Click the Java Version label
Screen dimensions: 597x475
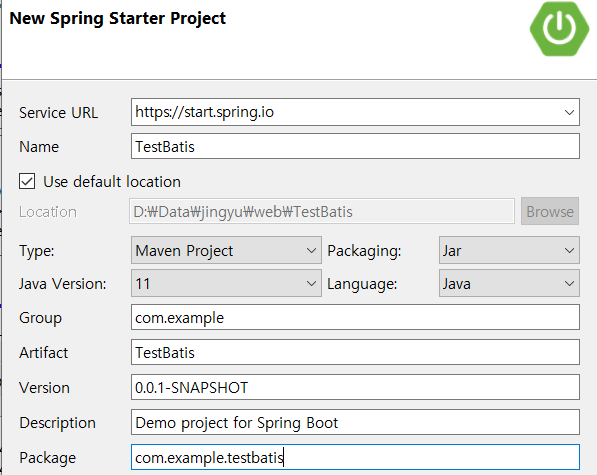point(63,284)
